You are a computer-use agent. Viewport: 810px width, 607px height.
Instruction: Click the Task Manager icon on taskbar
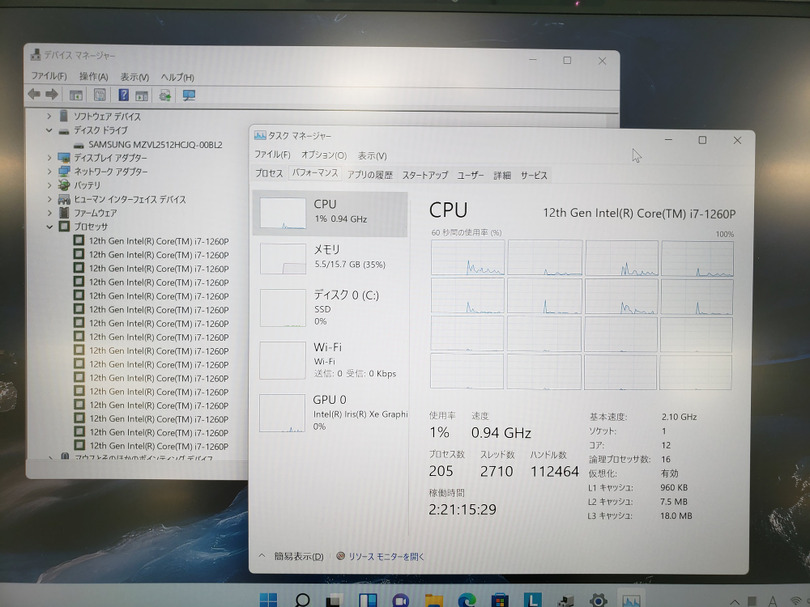click(631, 600)
